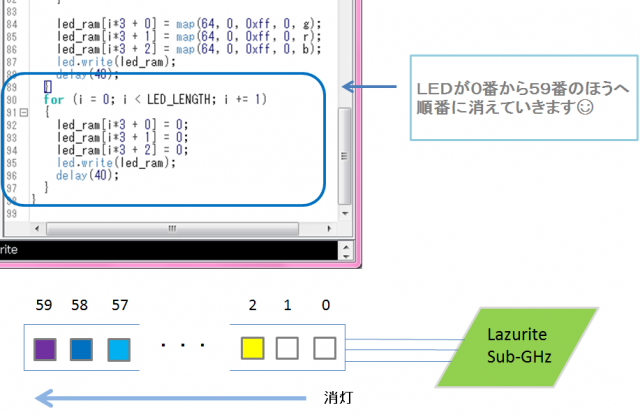Click the editor vertical scrollbar thumb
640x417 pixels.
click(x=344, y=156)
